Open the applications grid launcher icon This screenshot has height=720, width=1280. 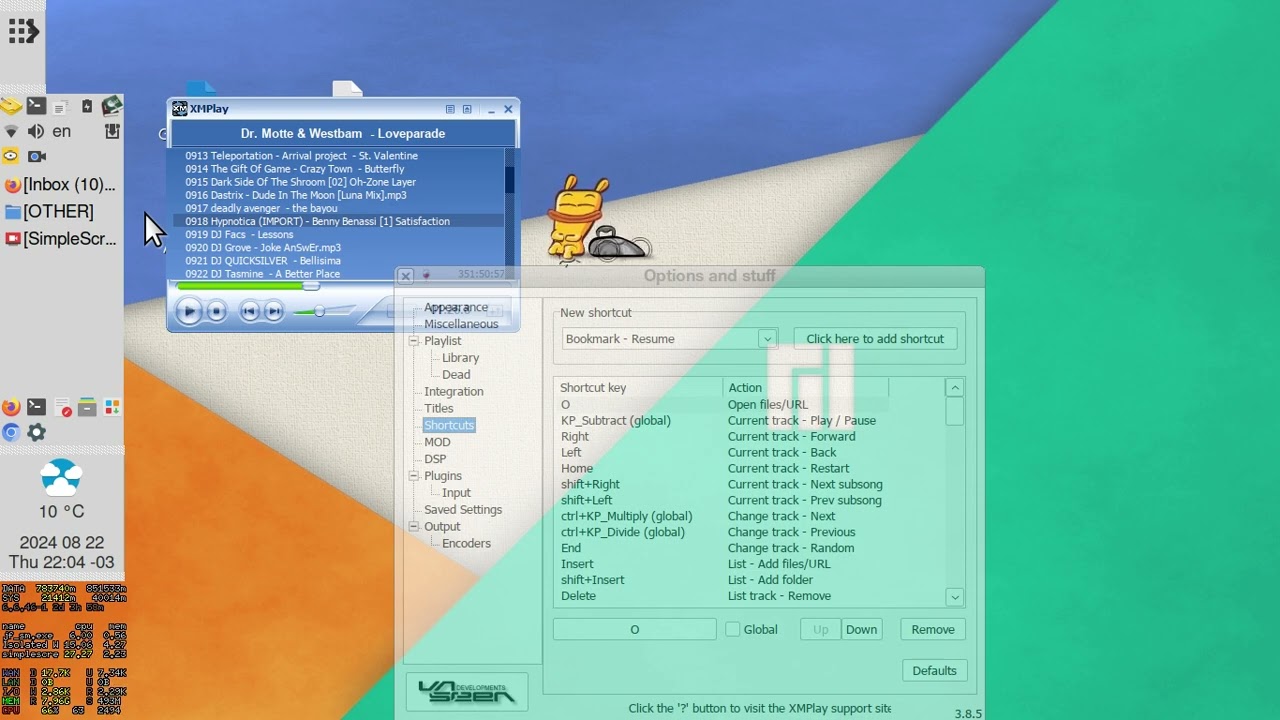point(22,31)
